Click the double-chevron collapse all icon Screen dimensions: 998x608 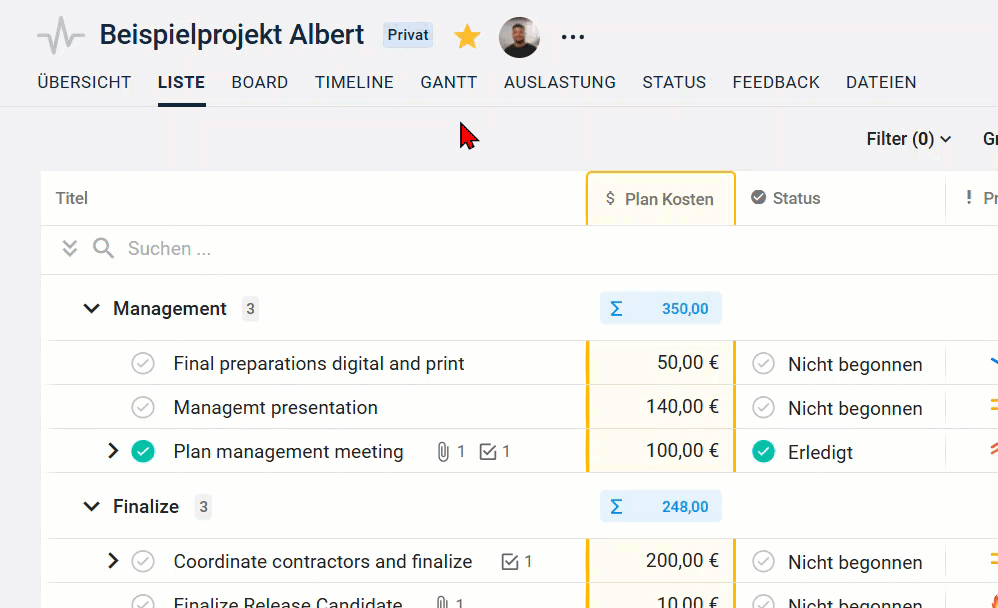click(70, 248)
